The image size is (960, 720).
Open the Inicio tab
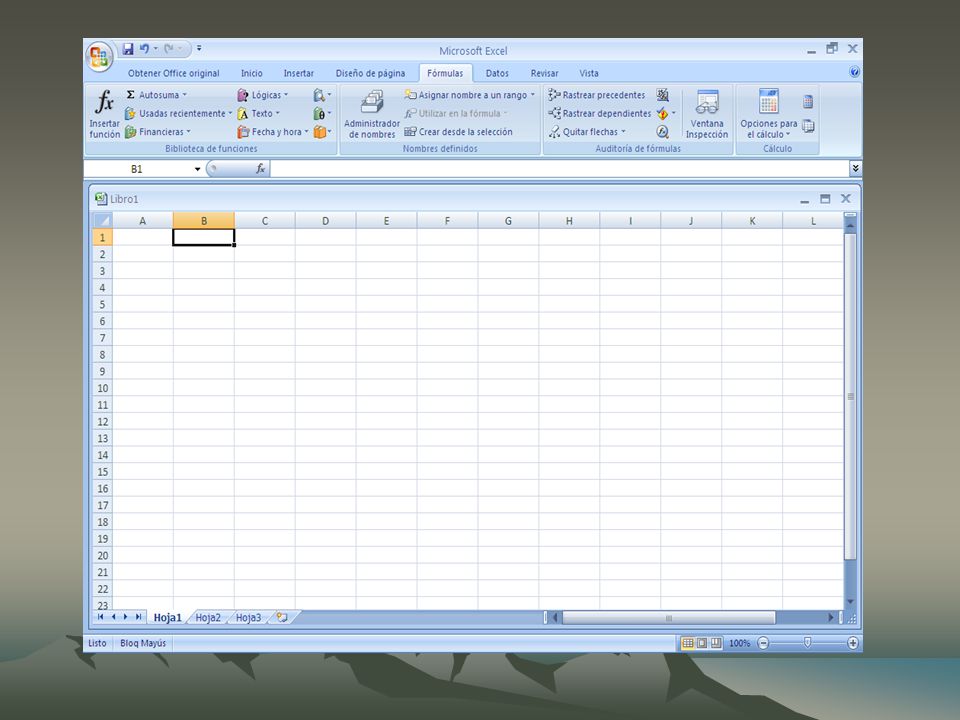pos(252,73)
